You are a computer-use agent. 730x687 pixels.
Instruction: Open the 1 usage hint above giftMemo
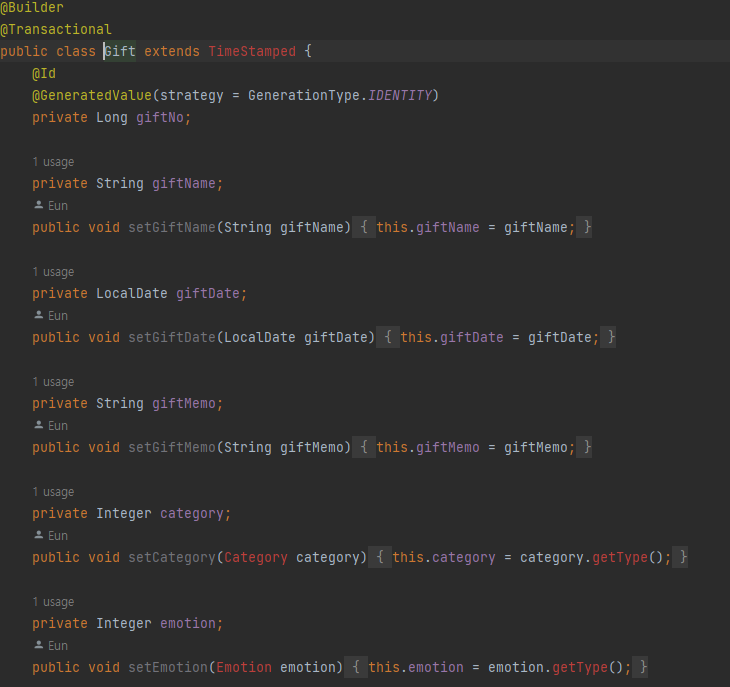click(x=53, y=382)
